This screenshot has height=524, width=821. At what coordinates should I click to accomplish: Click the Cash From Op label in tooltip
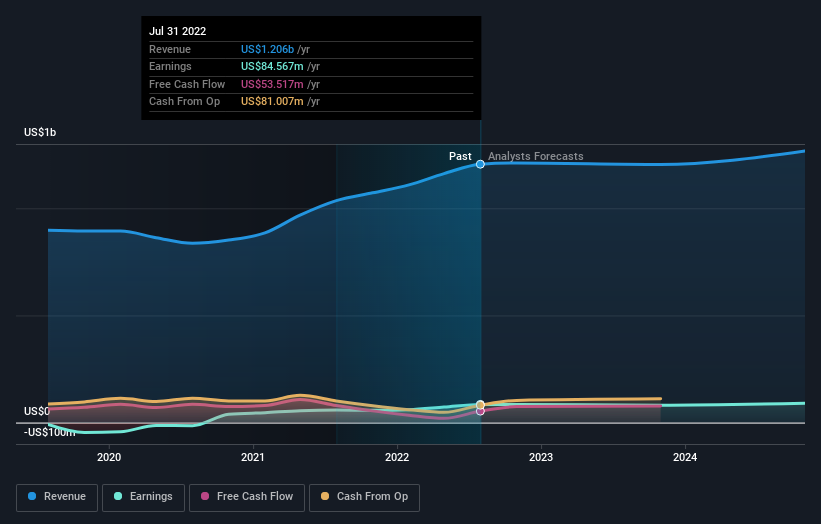(x=184, y=102)
